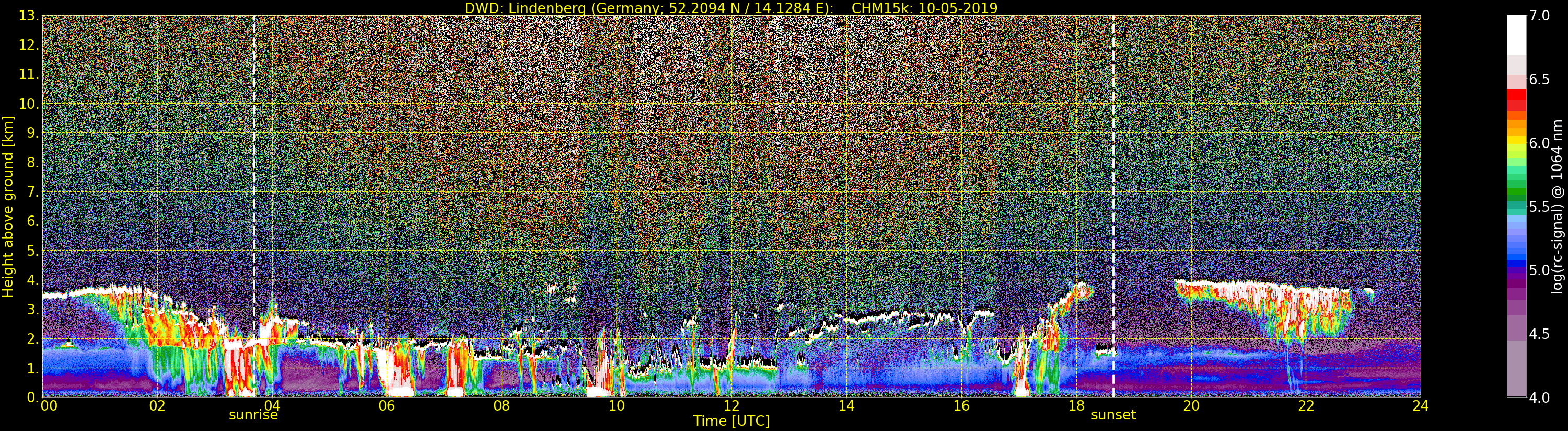Viewport: 1568px width, 431px height.
Task: Click the time tick label 06
Action: [387, 406]
